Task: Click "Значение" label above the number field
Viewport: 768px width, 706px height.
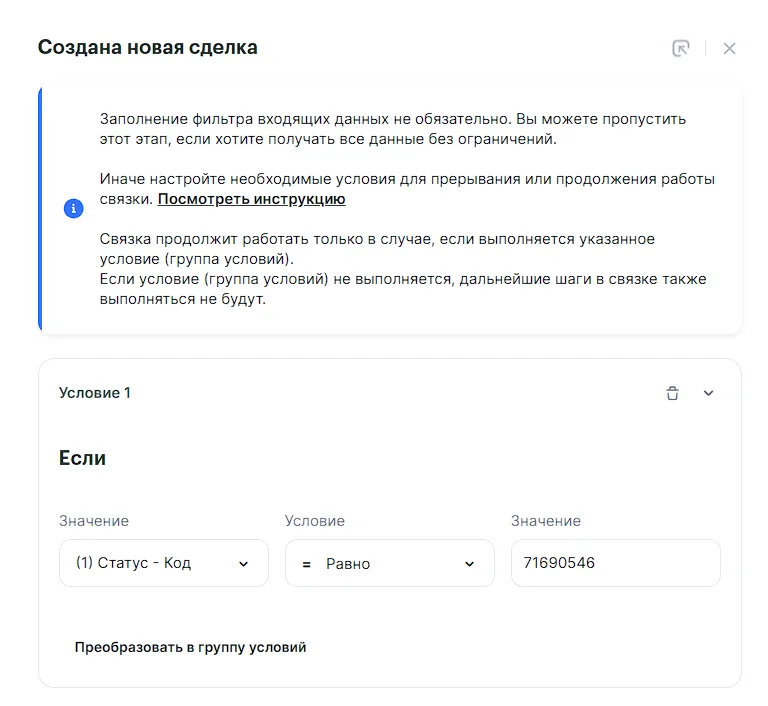Action: [546, 521]
